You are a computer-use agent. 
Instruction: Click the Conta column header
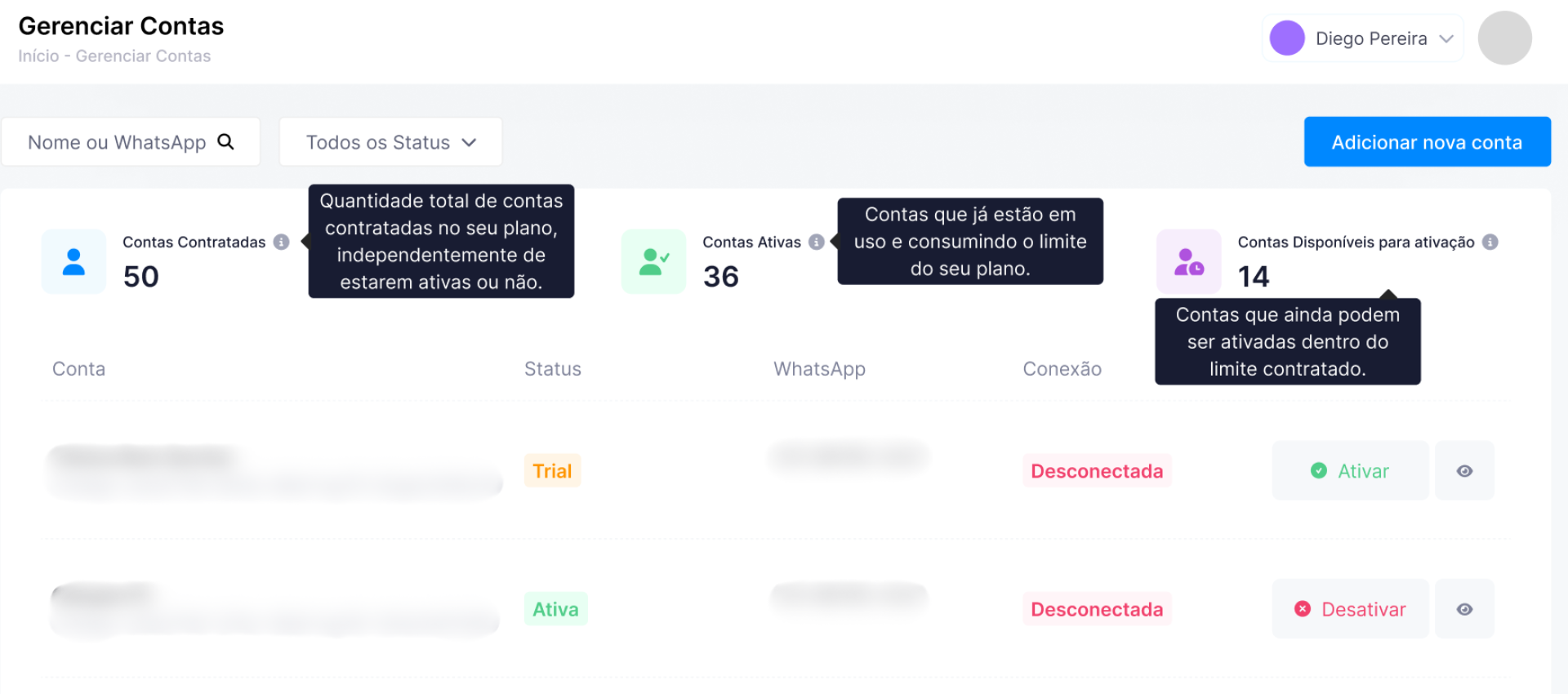[x=78, y=369]
